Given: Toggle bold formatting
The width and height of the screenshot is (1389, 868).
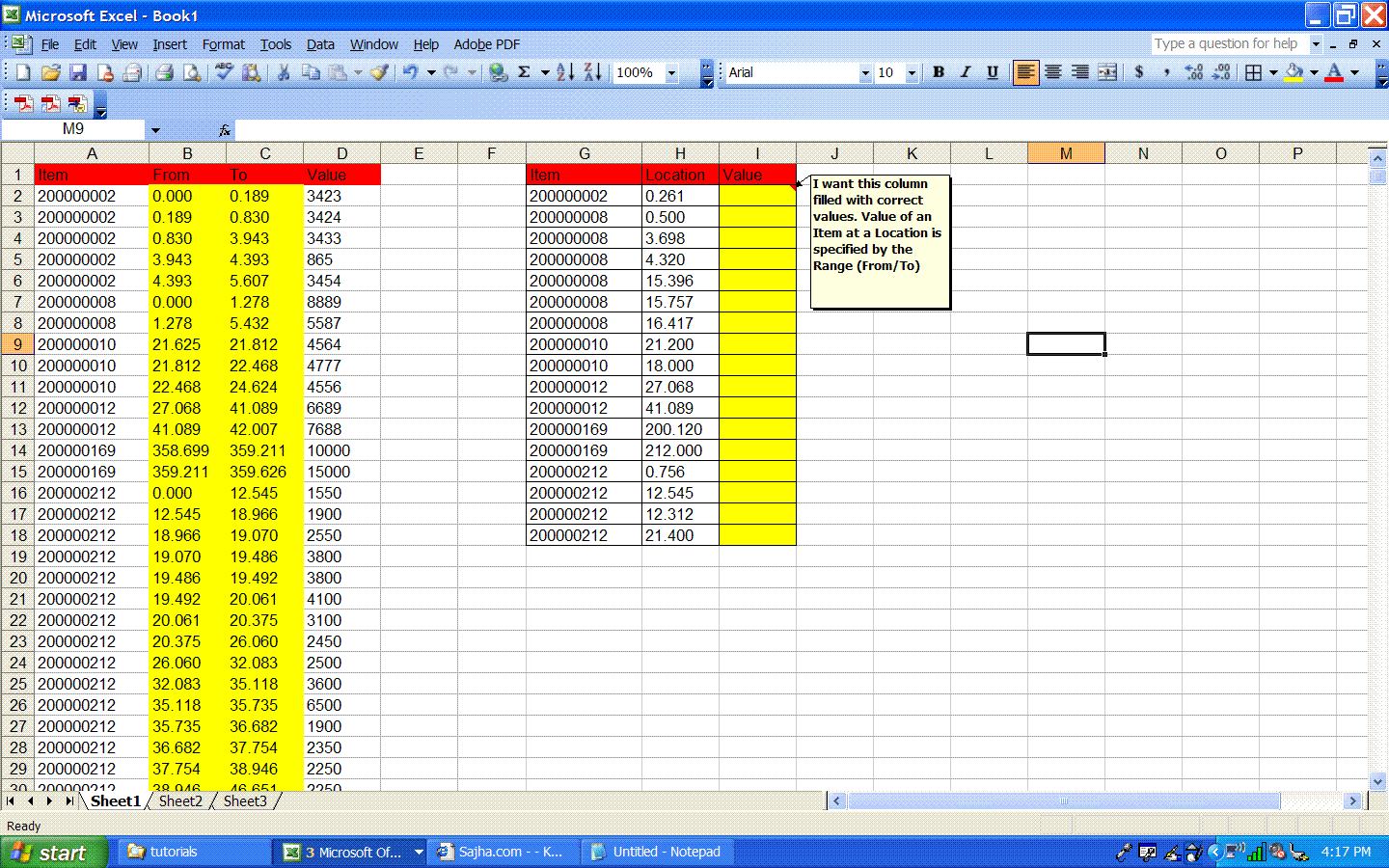Looking at the screenshot, I should (938, 72).
